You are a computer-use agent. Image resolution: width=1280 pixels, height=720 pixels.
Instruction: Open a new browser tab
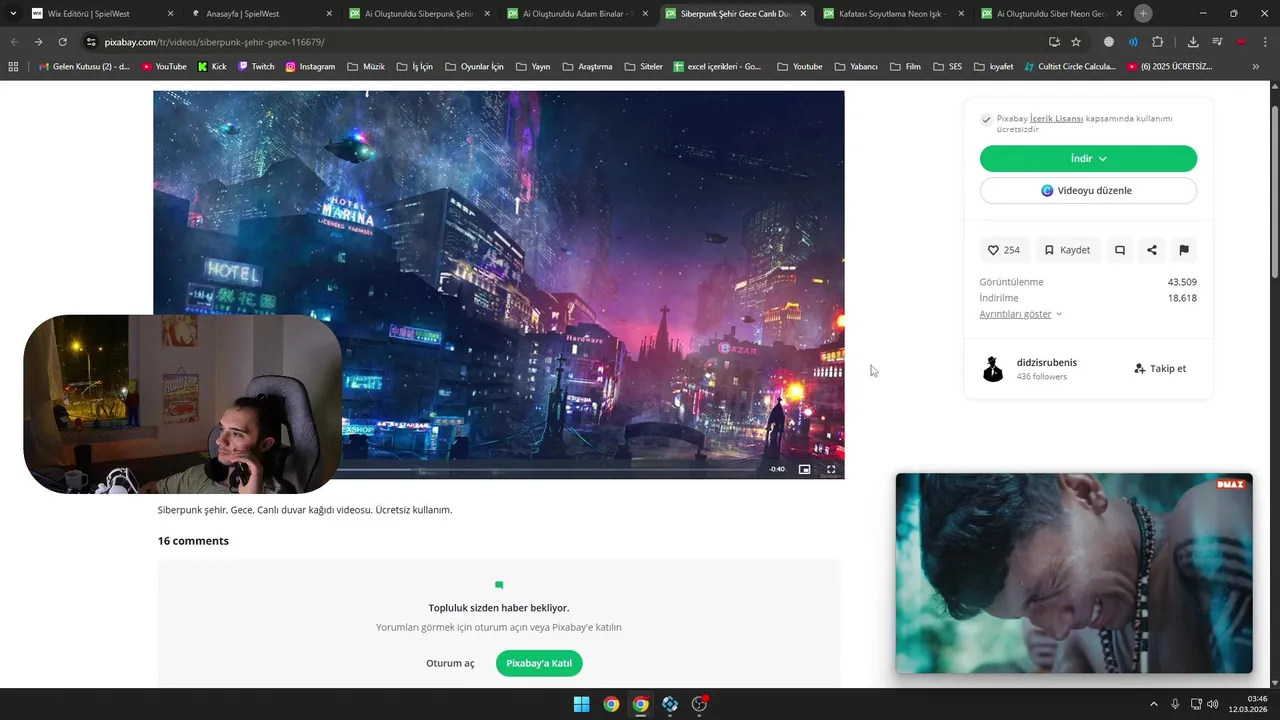1143,14
